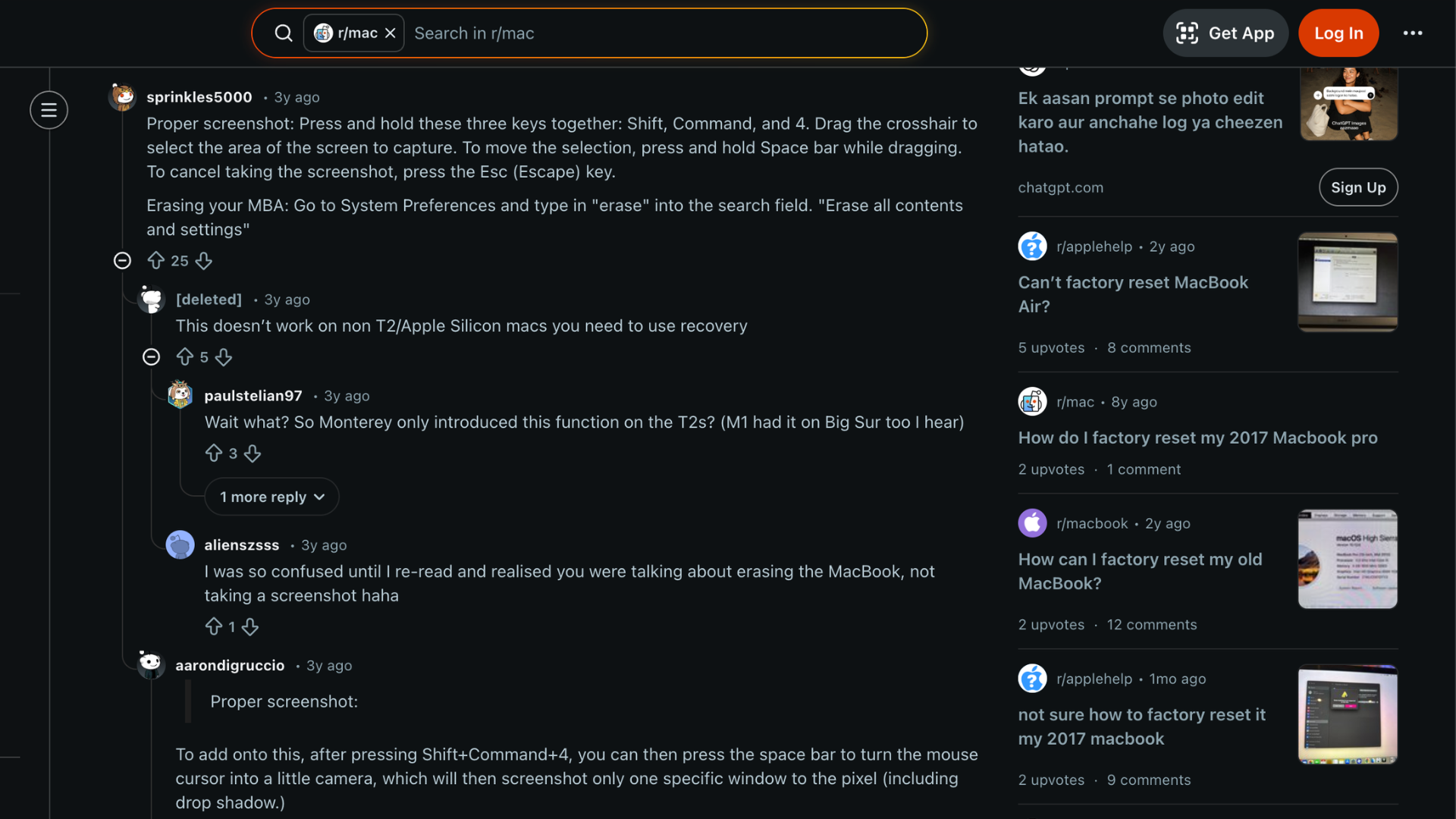
Task: Click the Log In button
Action: point(1338,33)
